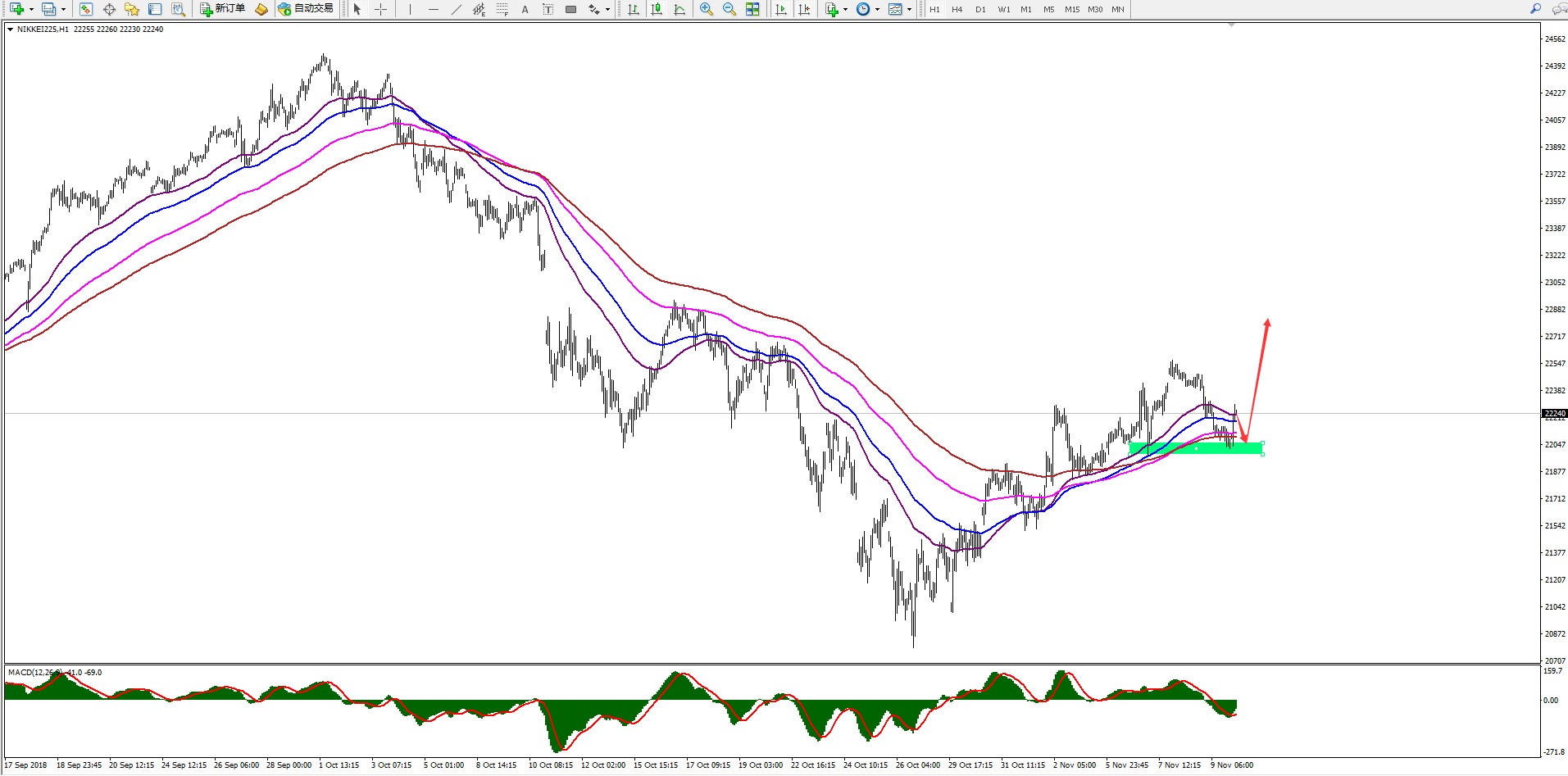The height and width of the screenshot is (776, 1568).
Task: Choose the text label tool
Action: 525,9
